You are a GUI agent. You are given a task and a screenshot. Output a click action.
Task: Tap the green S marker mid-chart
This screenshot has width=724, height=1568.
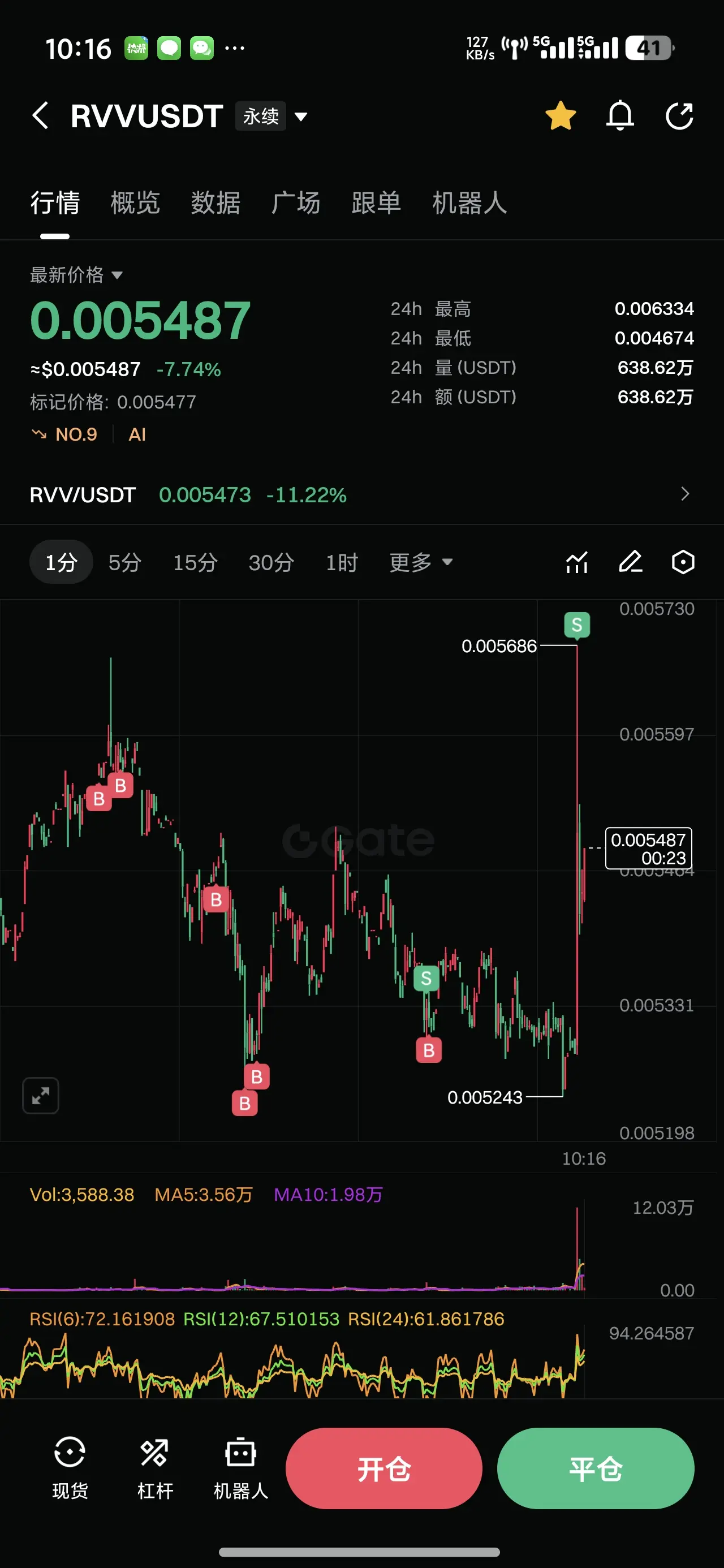pos(426,978)
